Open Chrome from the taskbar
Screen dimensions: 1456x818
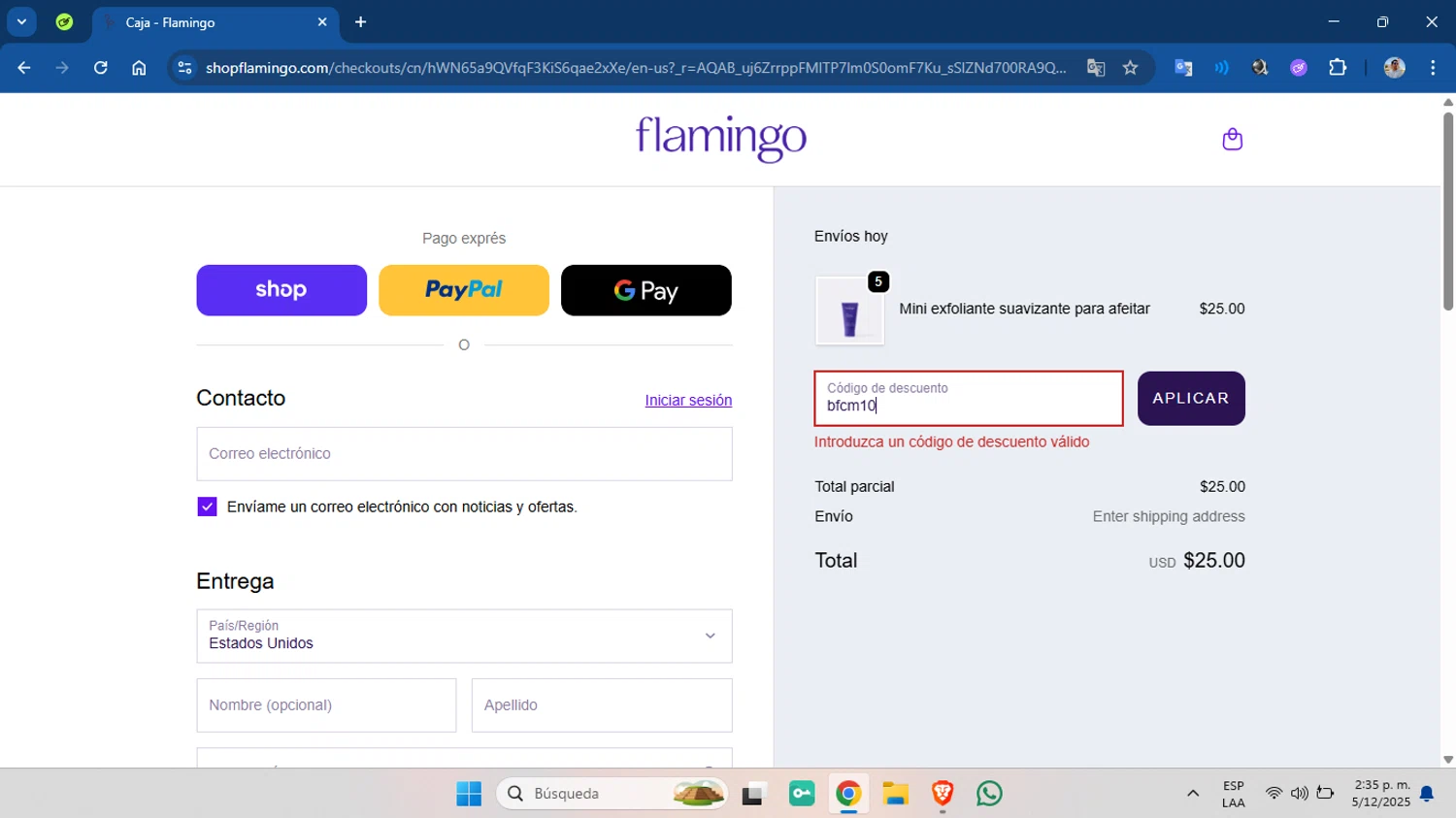click(x=848, y=794)
